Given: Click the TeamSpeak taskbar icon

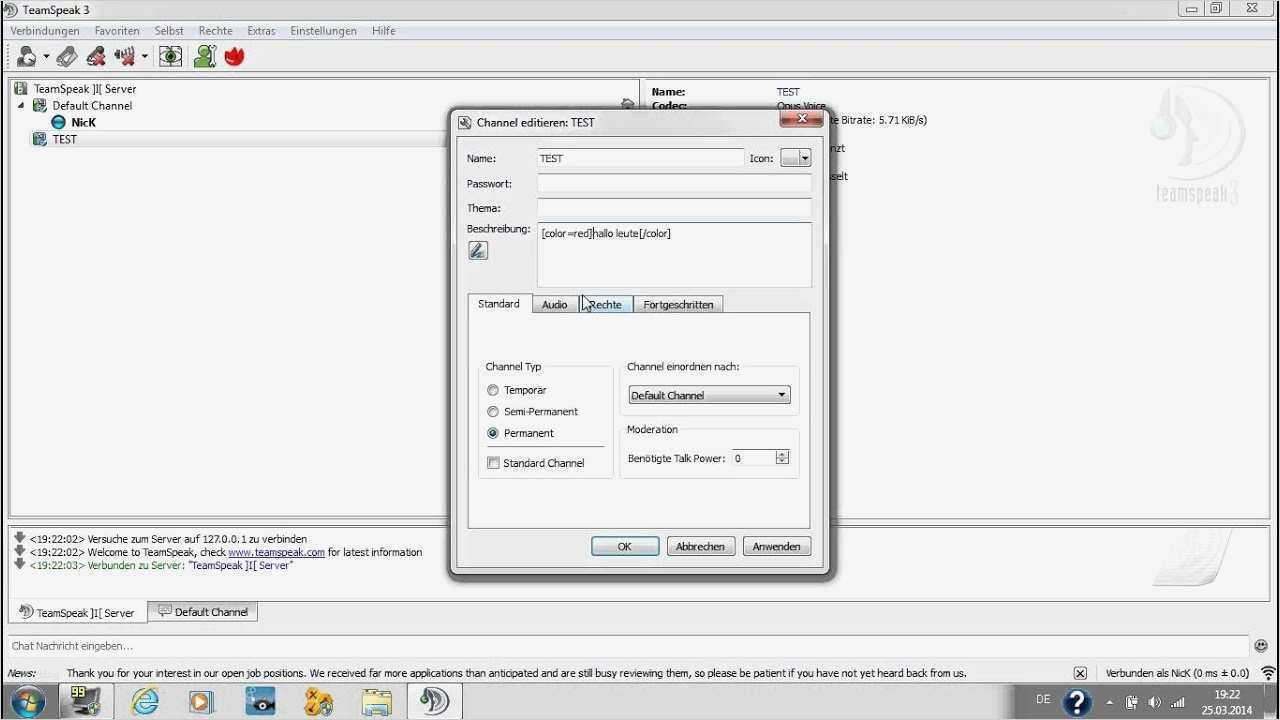Looking at the screenshot, I should tap(434, 701).
